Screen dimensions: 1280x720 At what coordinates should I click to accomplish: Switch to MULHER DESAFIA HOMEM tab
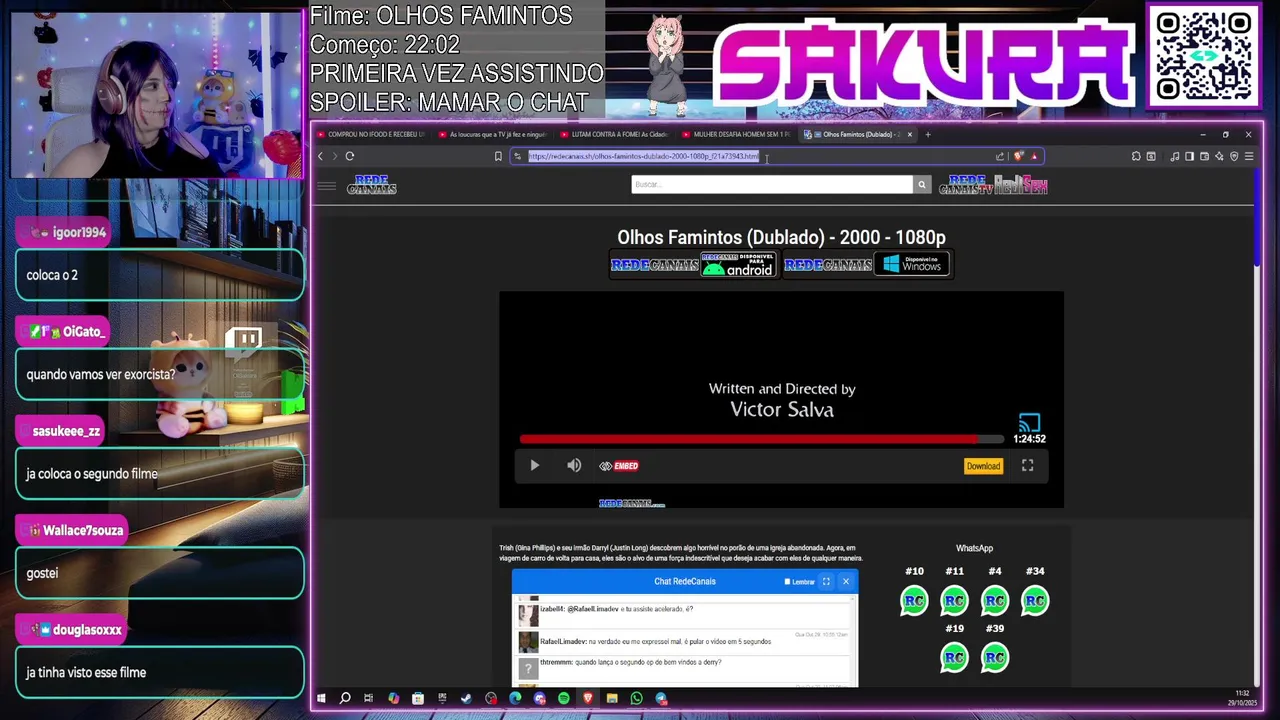coord(737,134)
